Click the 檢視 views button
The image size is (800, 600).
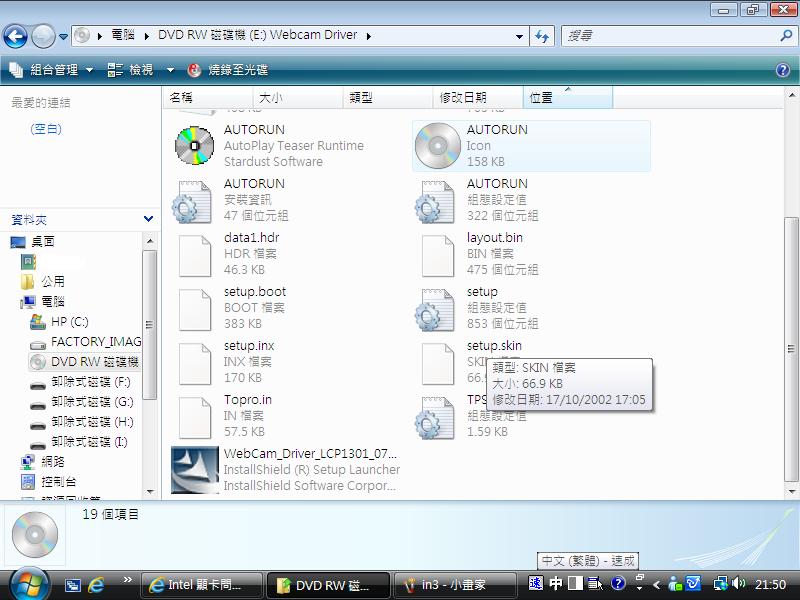(131, 70)
